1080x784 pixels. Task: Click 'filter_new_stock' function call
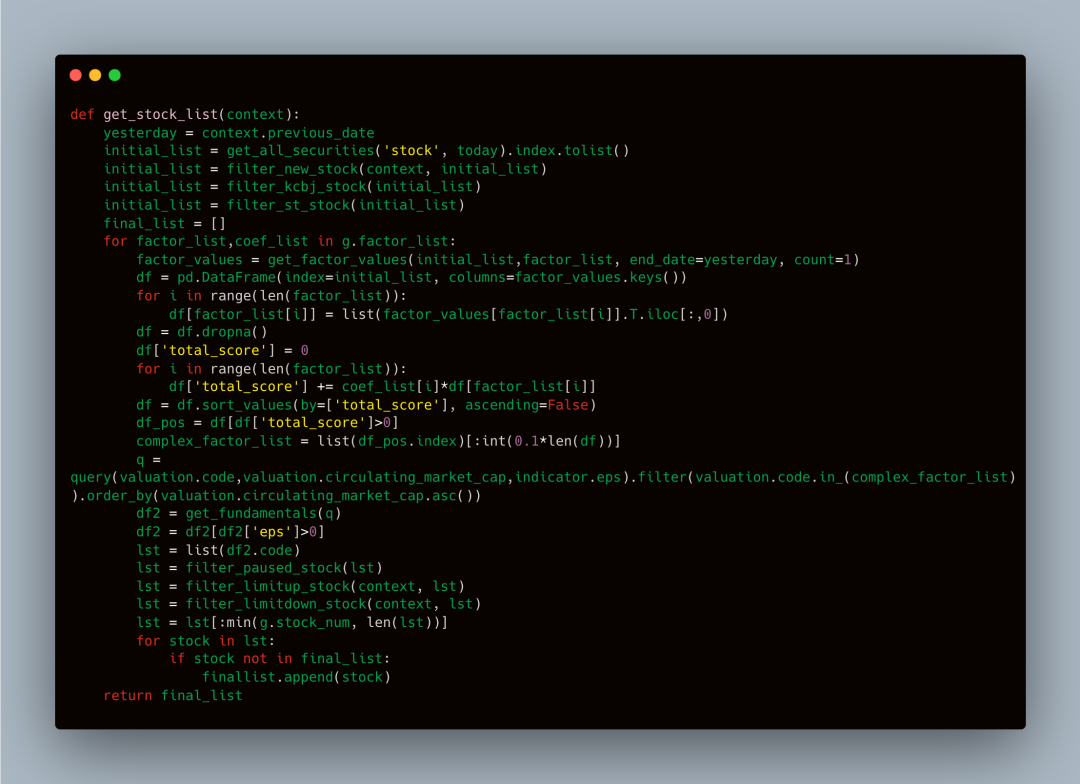click(x=292, y=169)
